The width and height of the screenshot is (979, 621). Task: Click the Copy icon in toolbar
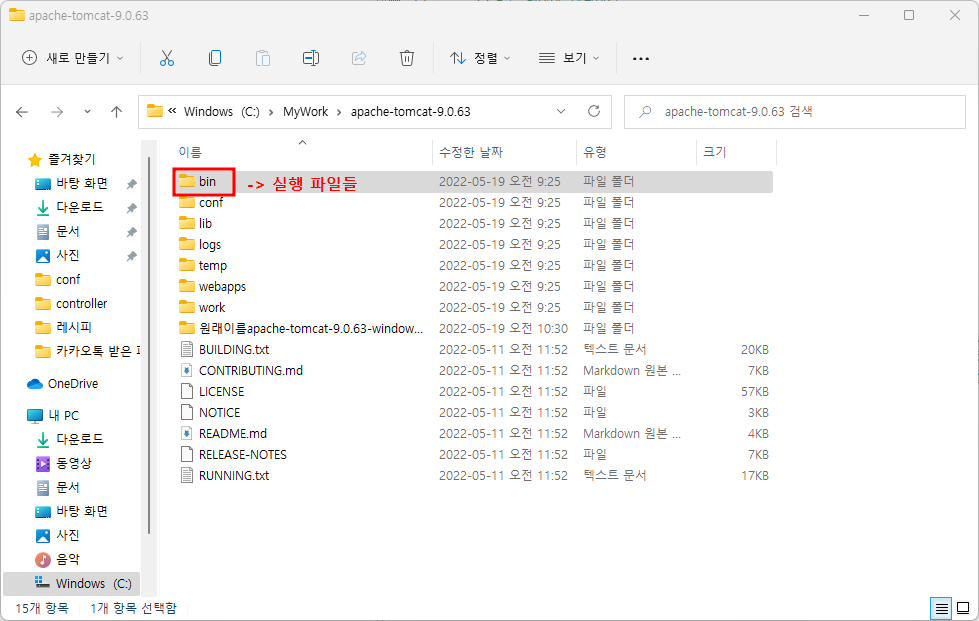tap(215, 58)
